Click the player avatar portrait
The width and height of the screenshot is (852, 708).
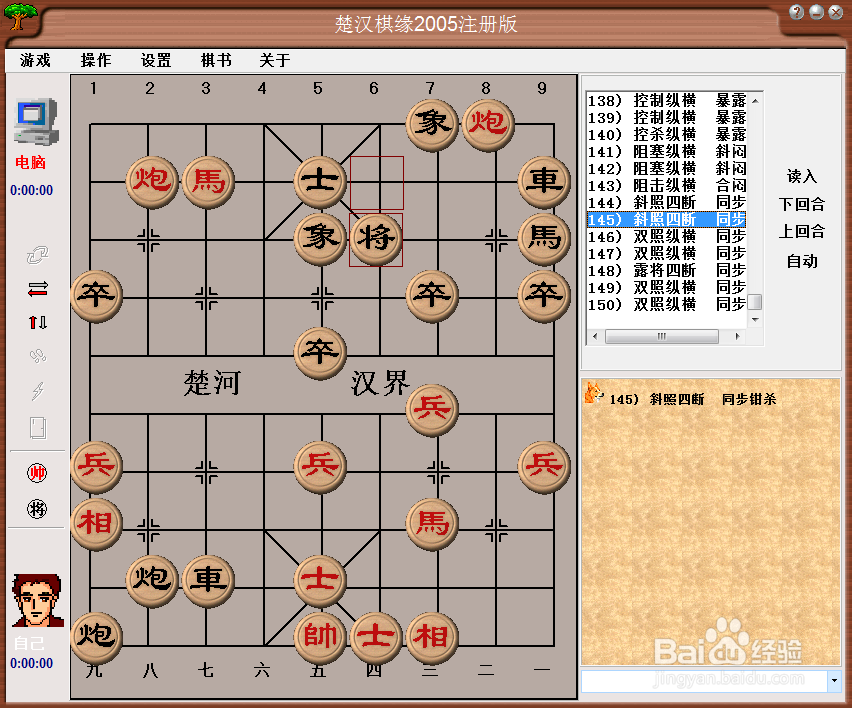[x=37, y=600]
